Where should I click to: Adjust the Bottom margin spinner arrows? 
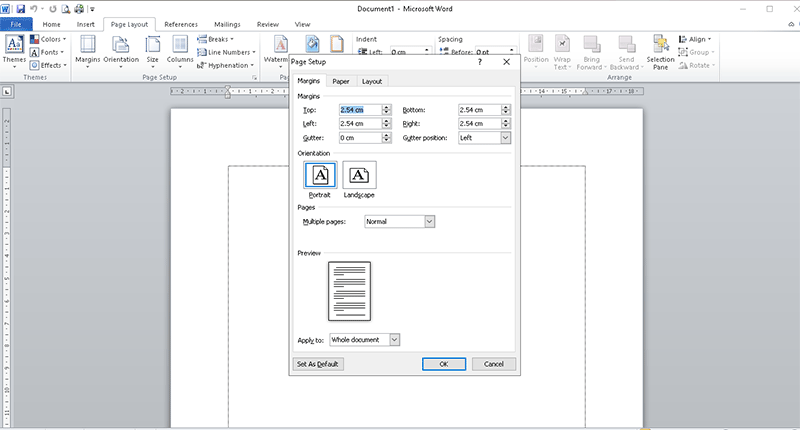[506, 110]
